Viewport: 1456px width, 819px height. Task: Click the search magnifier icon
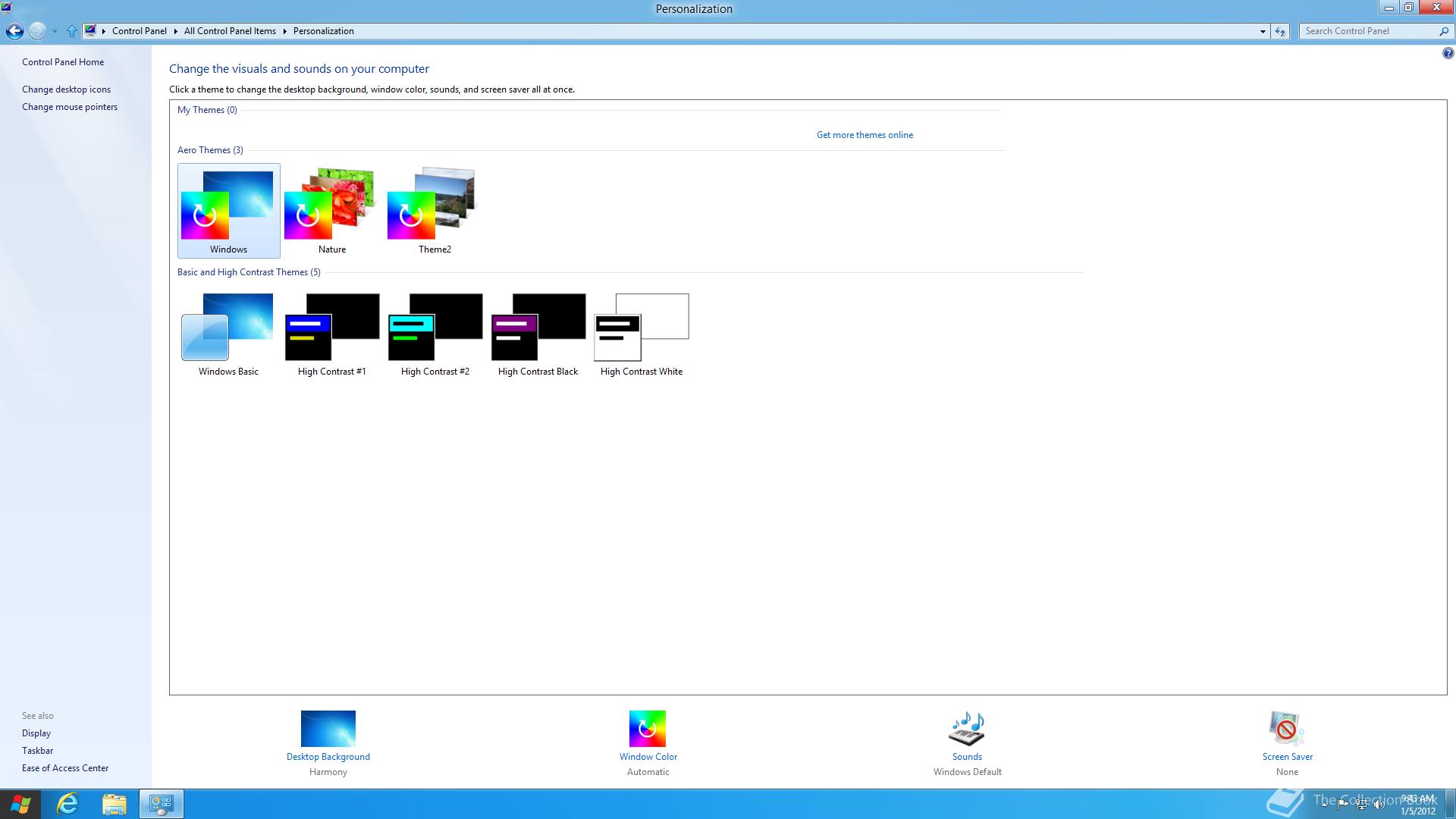(1443, 31)
